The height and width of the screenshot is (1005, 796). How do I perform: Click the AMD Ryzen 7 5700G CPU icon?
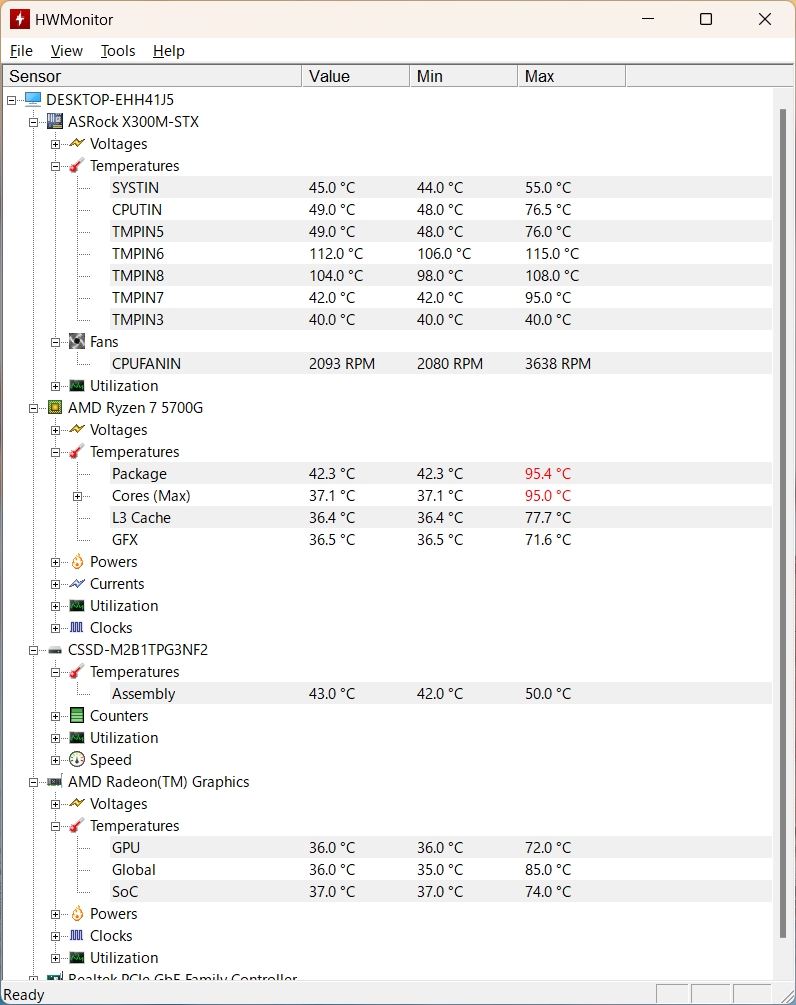click(55, 407)
